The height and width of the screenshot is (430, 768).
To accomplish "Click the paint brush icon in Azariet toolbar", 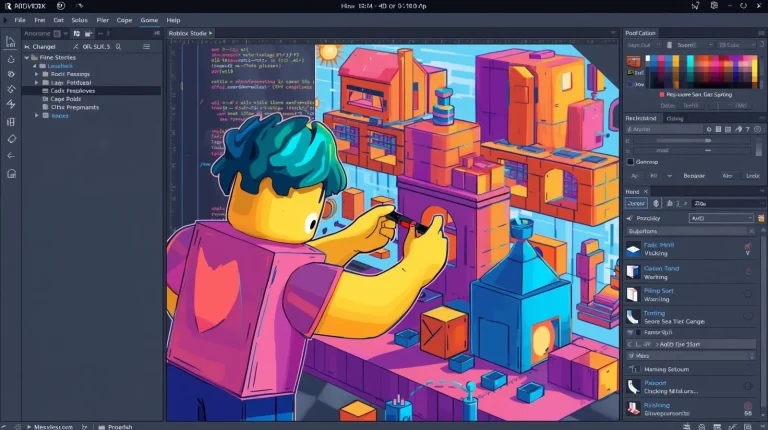I will tap(738, 129).
